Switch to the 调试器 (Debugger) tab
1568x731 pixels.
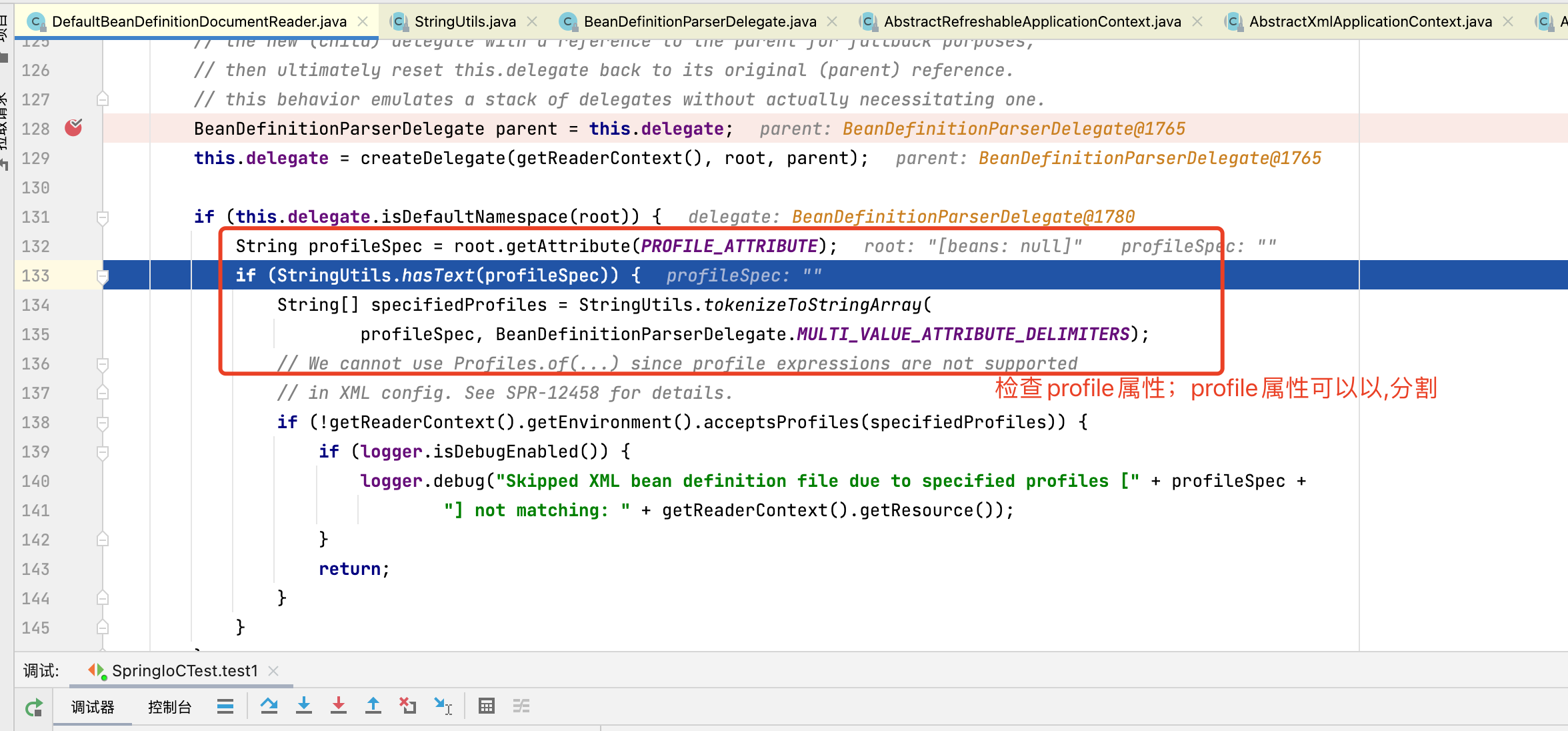coord(93,707)
